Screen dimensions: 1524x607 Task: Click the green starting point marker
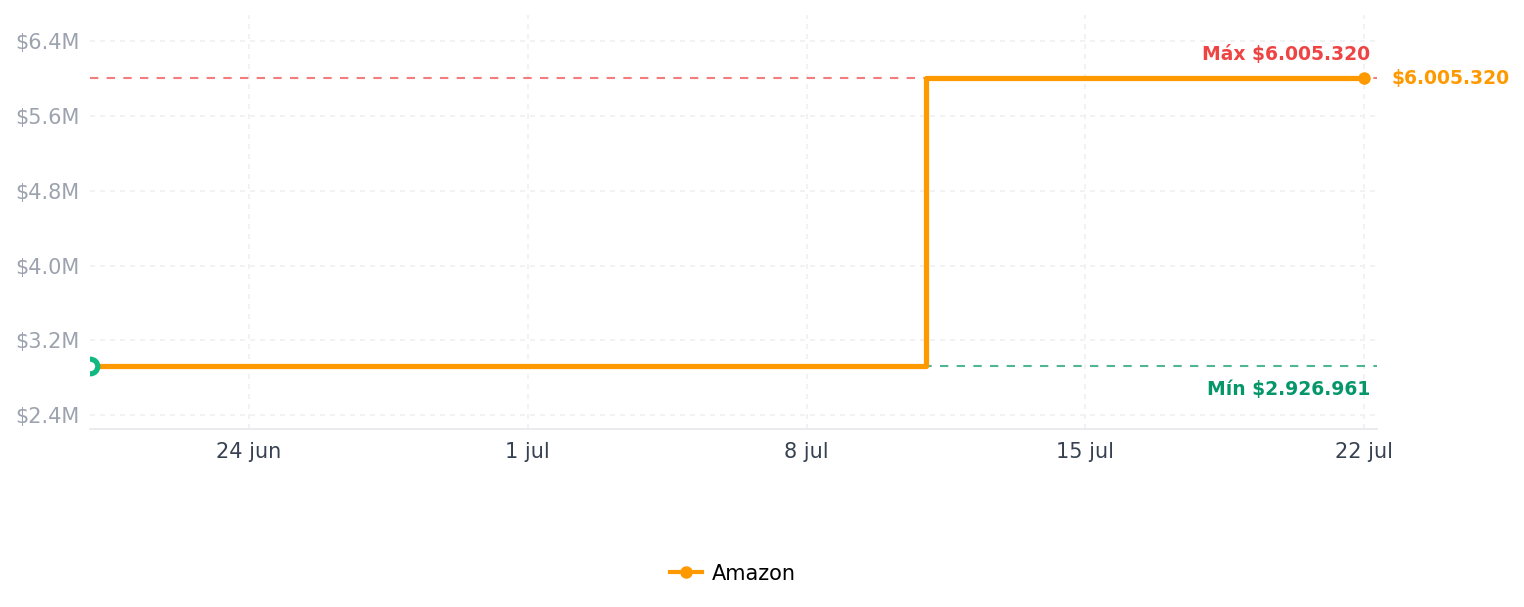[90, 366]
